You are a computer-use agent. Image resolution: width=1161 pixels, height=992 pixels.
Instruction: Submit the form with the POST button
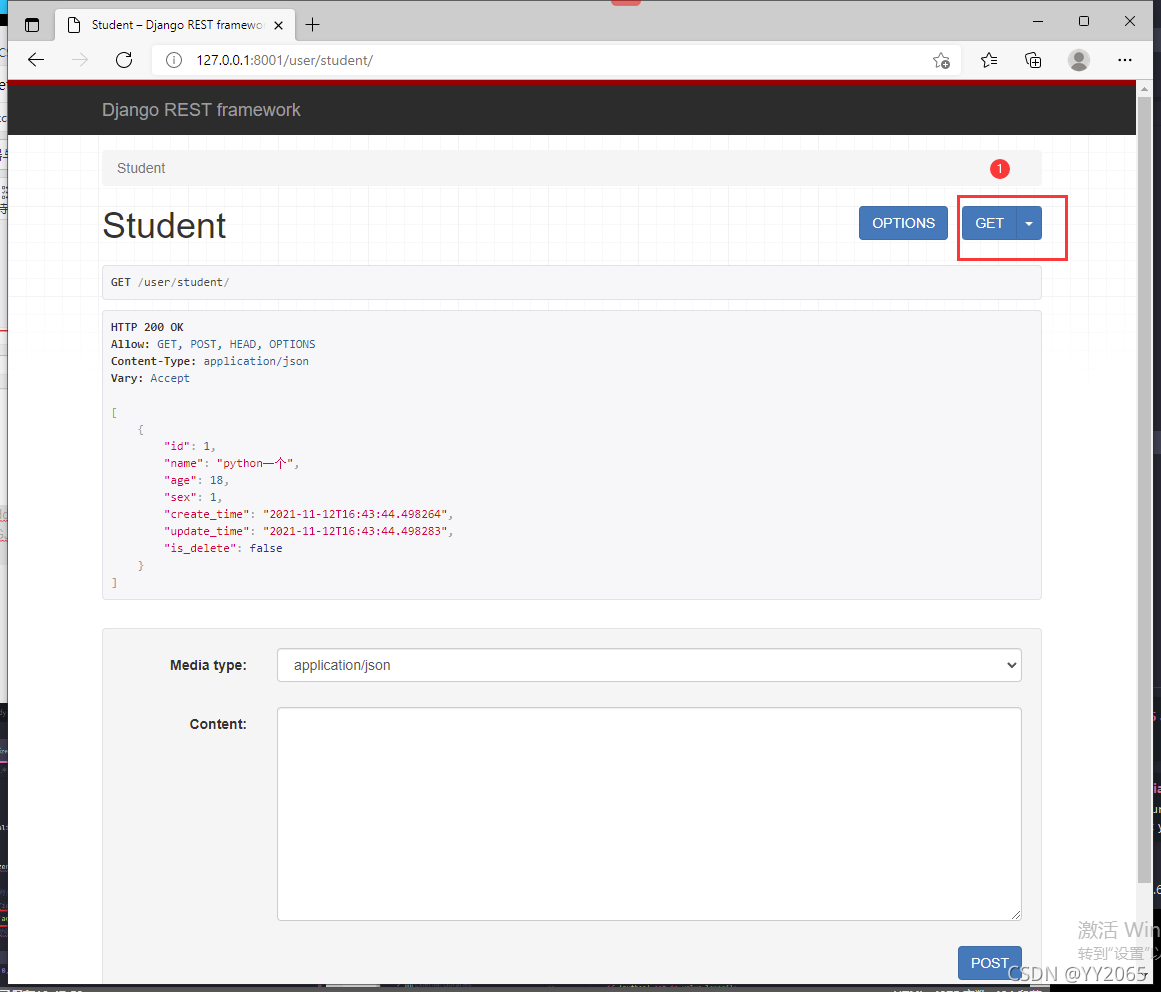click(x=989, y=963)
